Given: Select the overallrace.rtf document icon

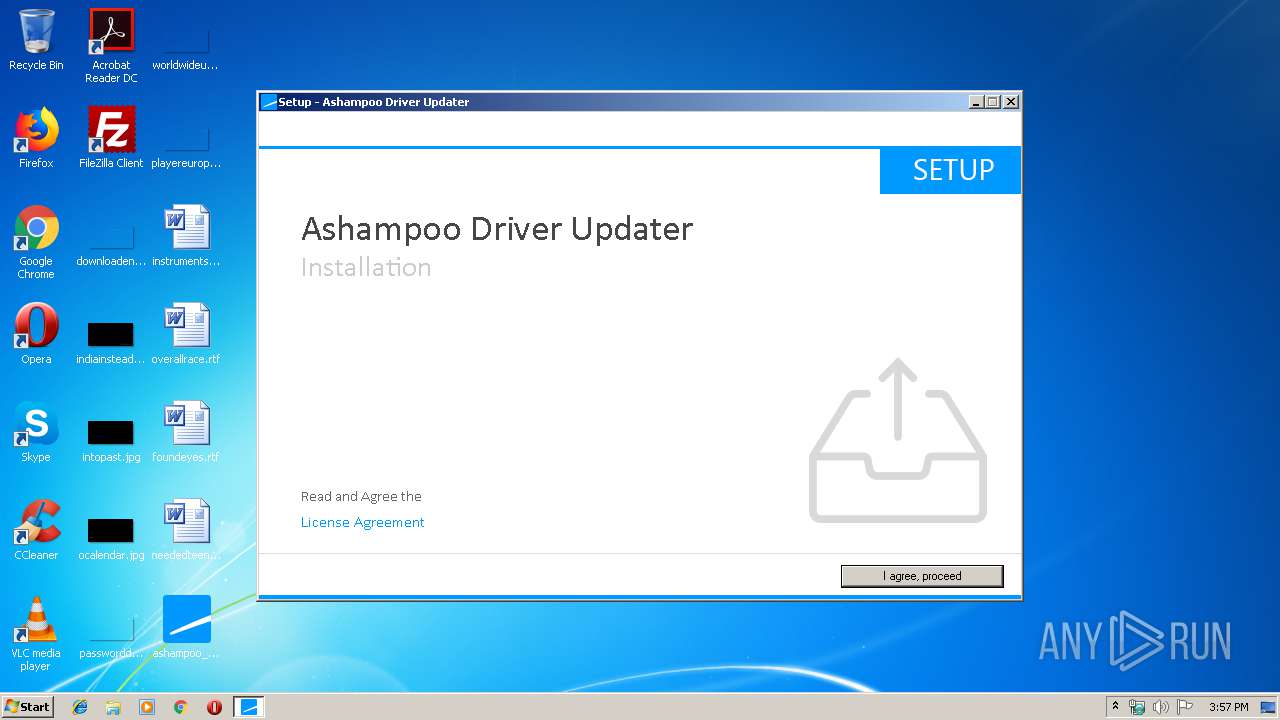Looking at the screenshot, I should (x=186, y=334).
